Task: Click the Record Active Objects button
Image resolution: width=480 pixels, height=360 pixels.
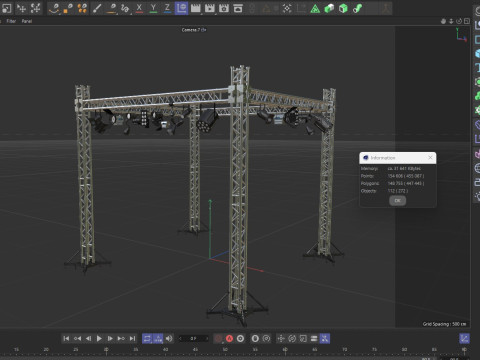Action: pos(218,339)
